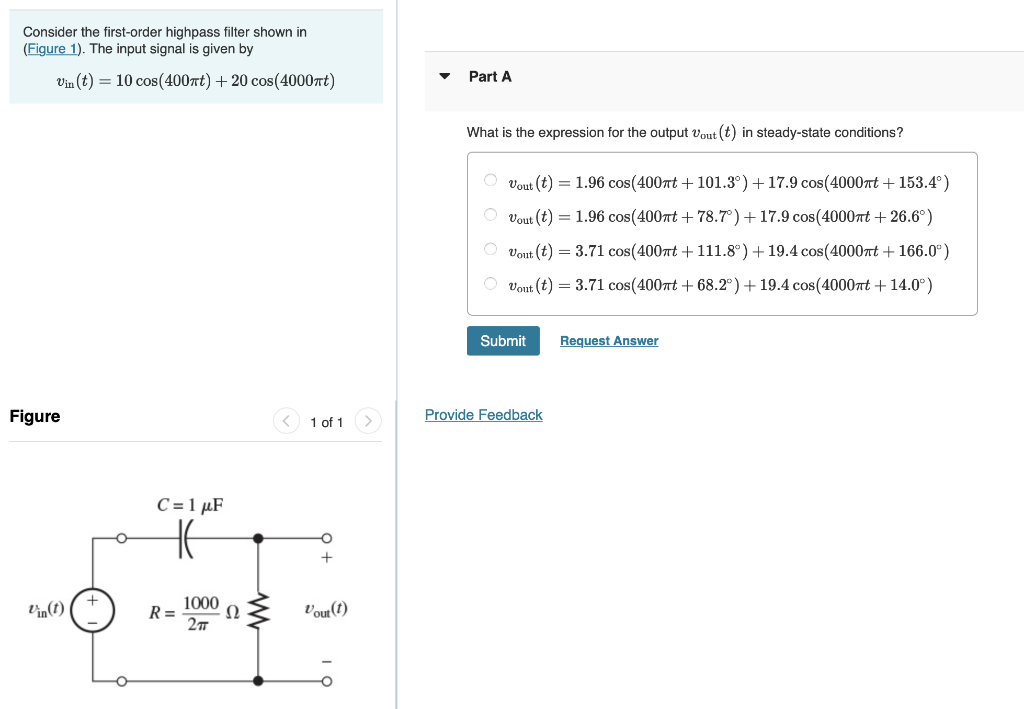
Task: Select the answer with 101.3° phase
Action: pyautogui.click(x=491, y=179)
